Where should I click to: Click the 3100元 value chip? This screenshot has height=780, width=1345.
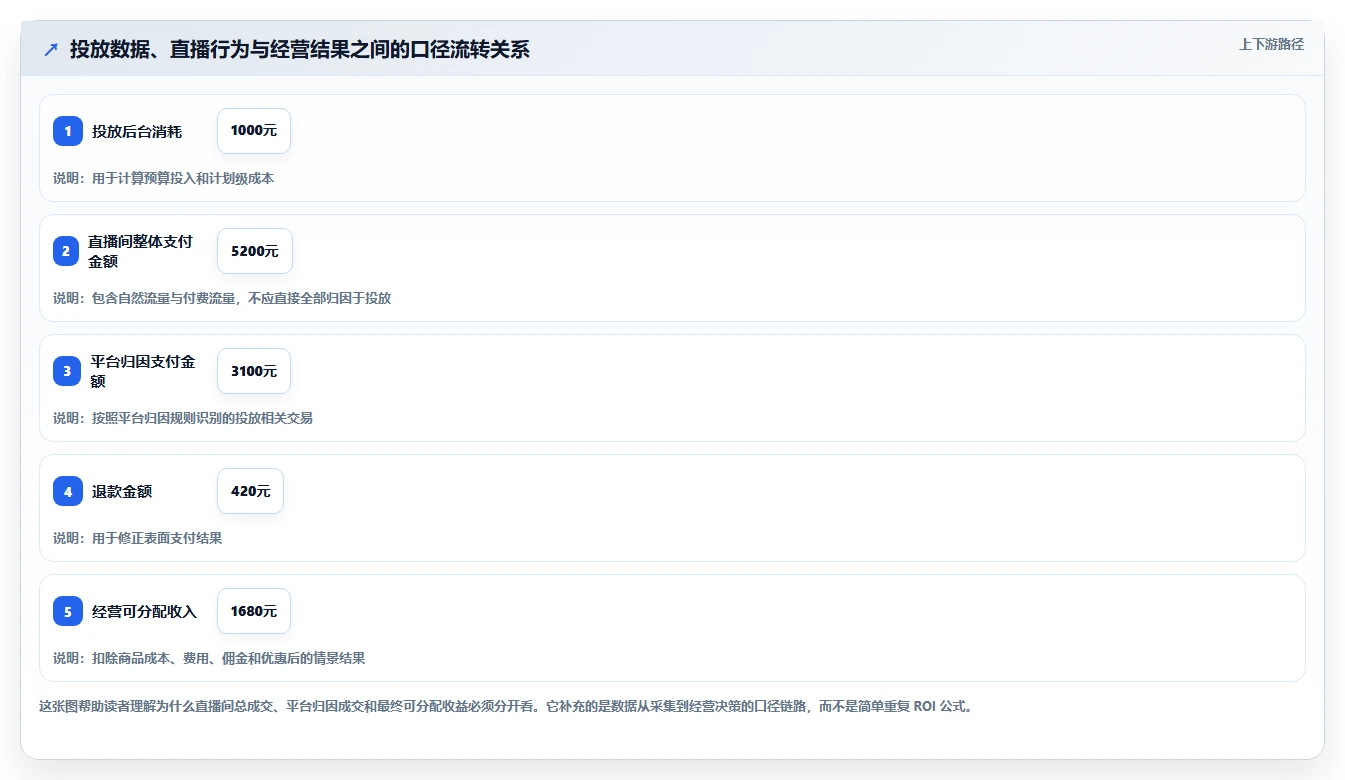click(x=254, y=371)
